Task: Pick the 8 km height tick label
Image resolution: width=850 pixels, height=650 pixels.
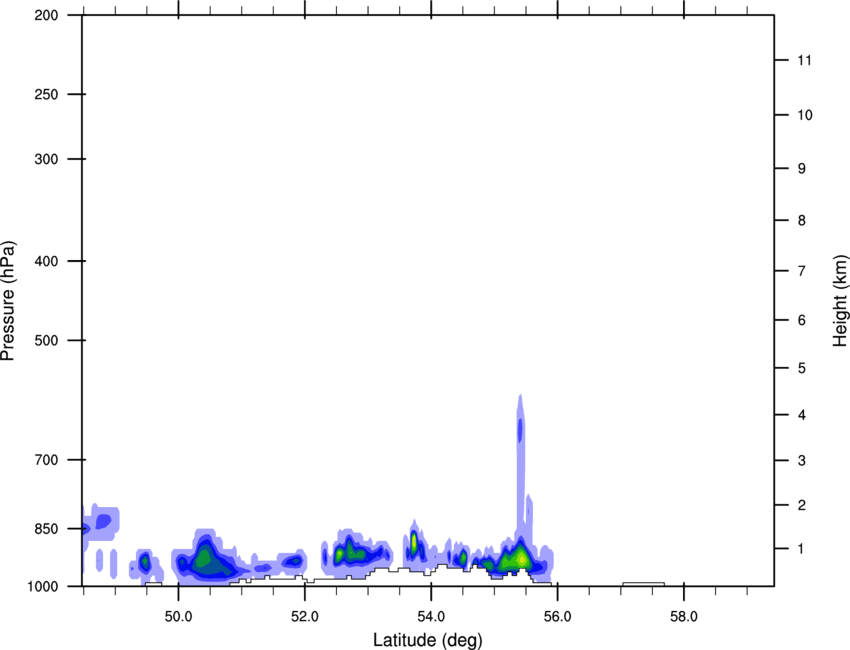Action: 802,220
